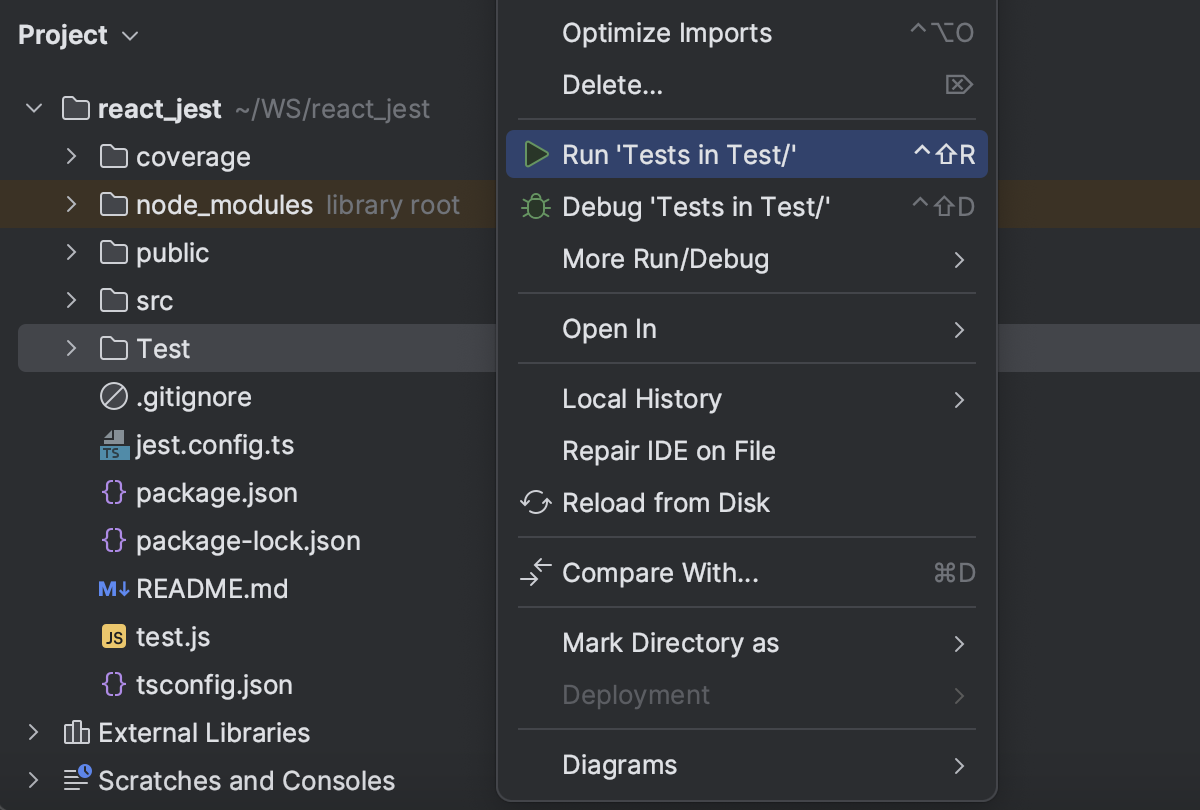Select Optimize Imports from the menu
The height and width of the screenshot is (810, 1200).
666,32
